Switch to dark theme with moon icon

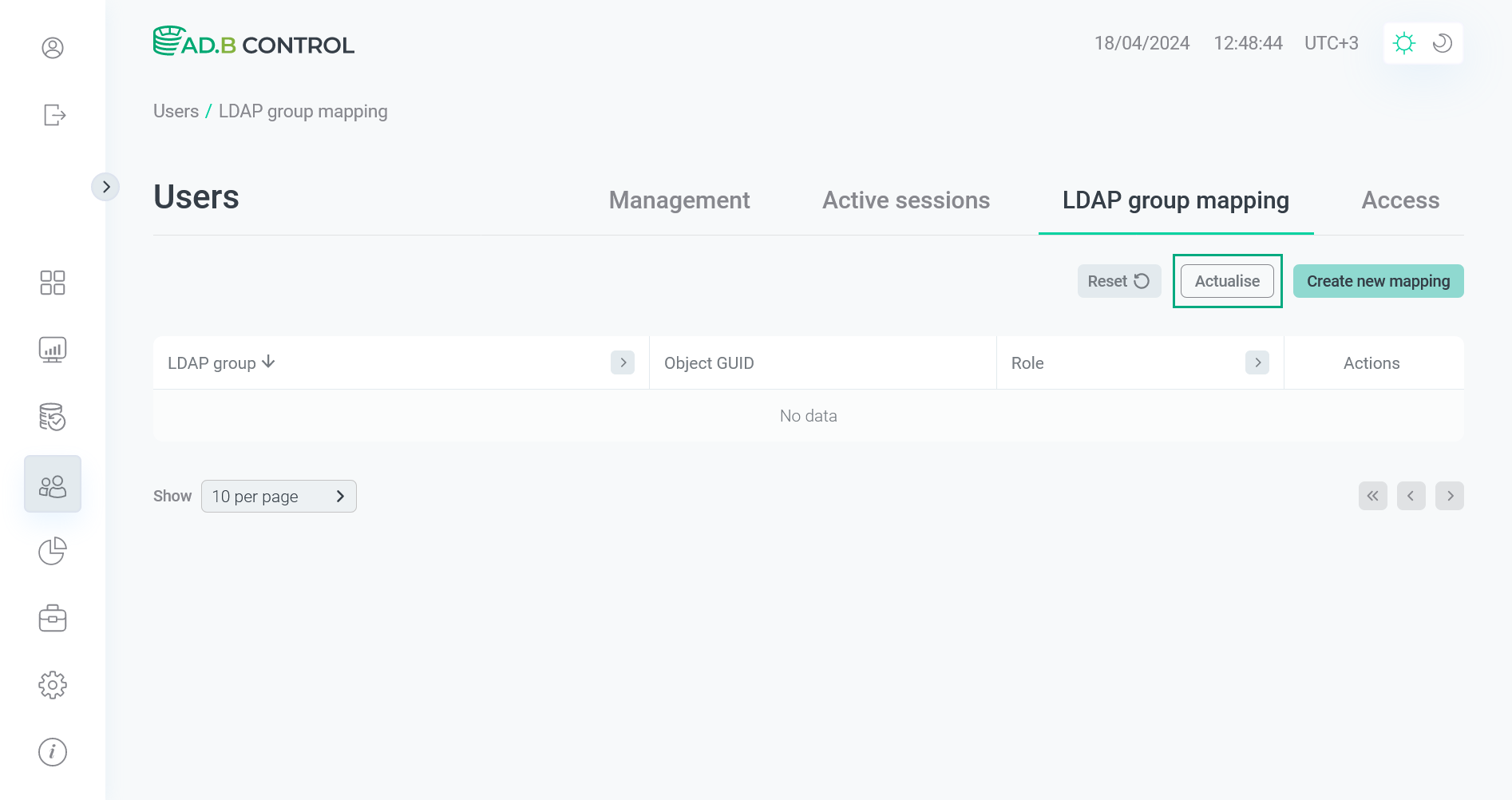[x=1441, y=43]
